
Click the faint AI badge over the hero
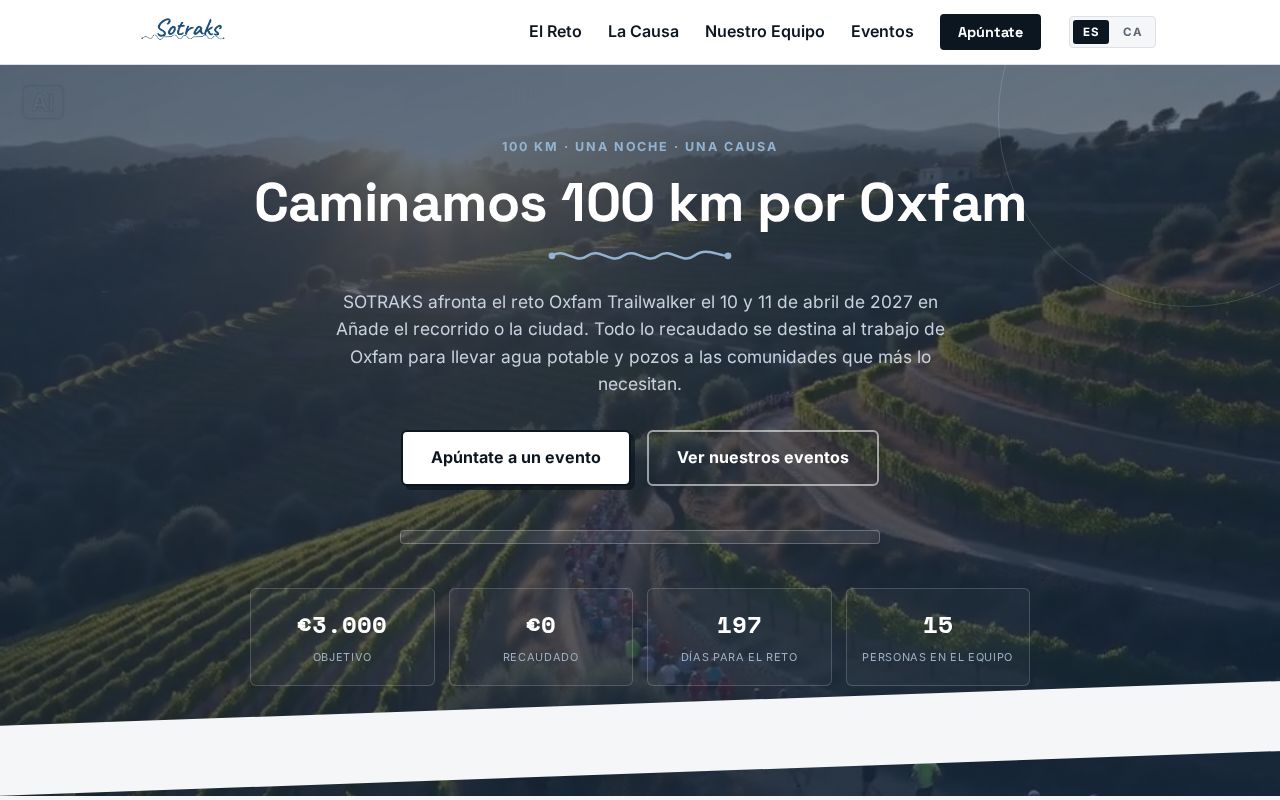[x=43, y=102]
